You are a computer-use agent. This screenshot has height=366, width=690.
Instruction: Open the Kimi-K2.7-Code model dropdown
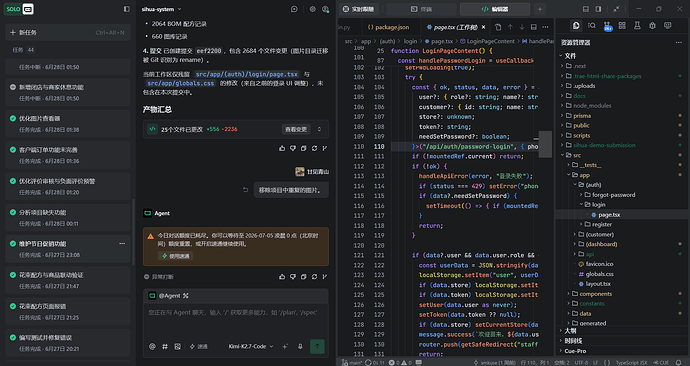[x=251, y=347]
